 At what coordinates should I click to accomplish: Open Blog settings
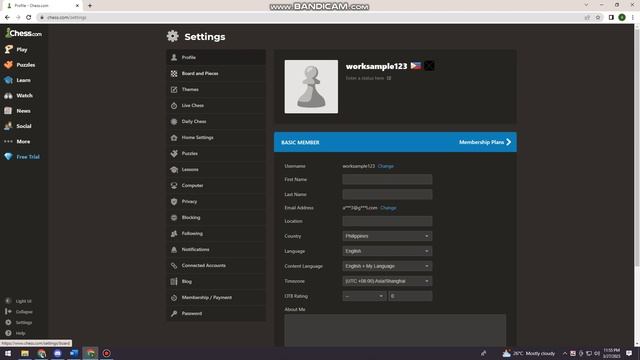pyautogui.click(x=216, y=282)
